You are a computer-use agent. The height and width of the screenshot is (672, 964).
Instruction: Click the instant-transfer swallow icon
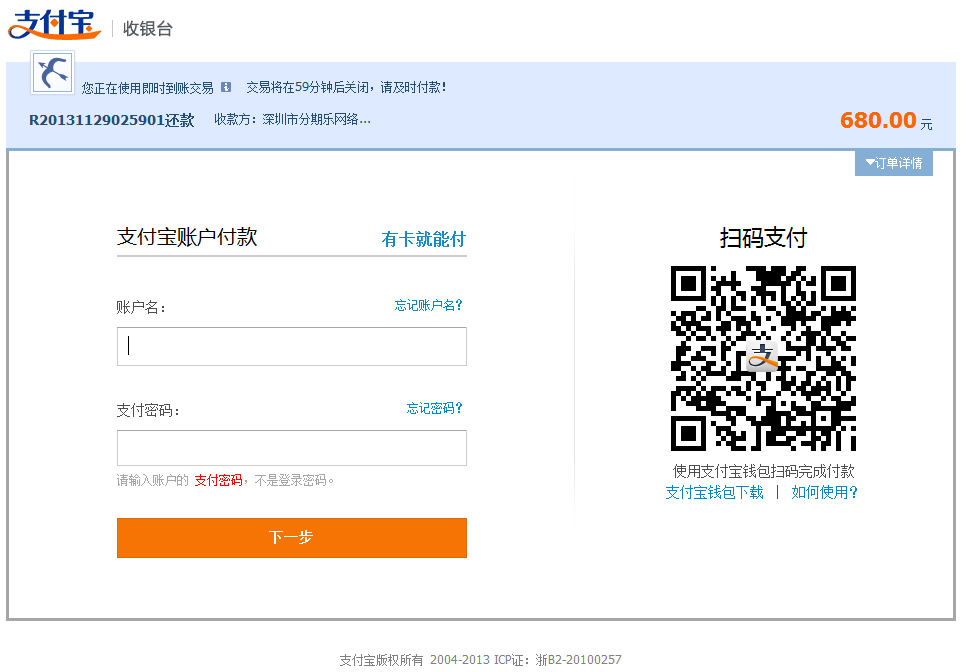click(51, 72)
